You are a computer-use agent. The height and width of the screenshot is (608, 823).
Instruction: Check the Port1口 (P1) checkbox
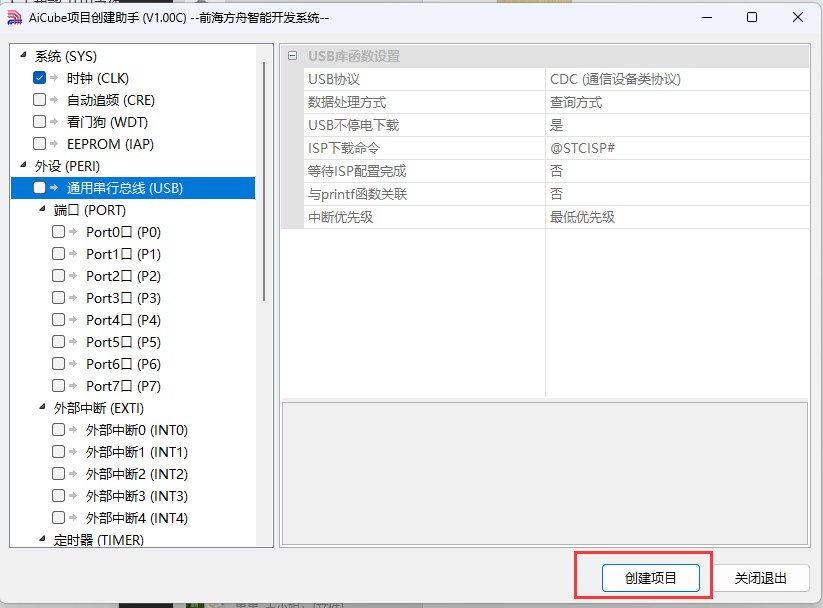click(x=58, y=254)
